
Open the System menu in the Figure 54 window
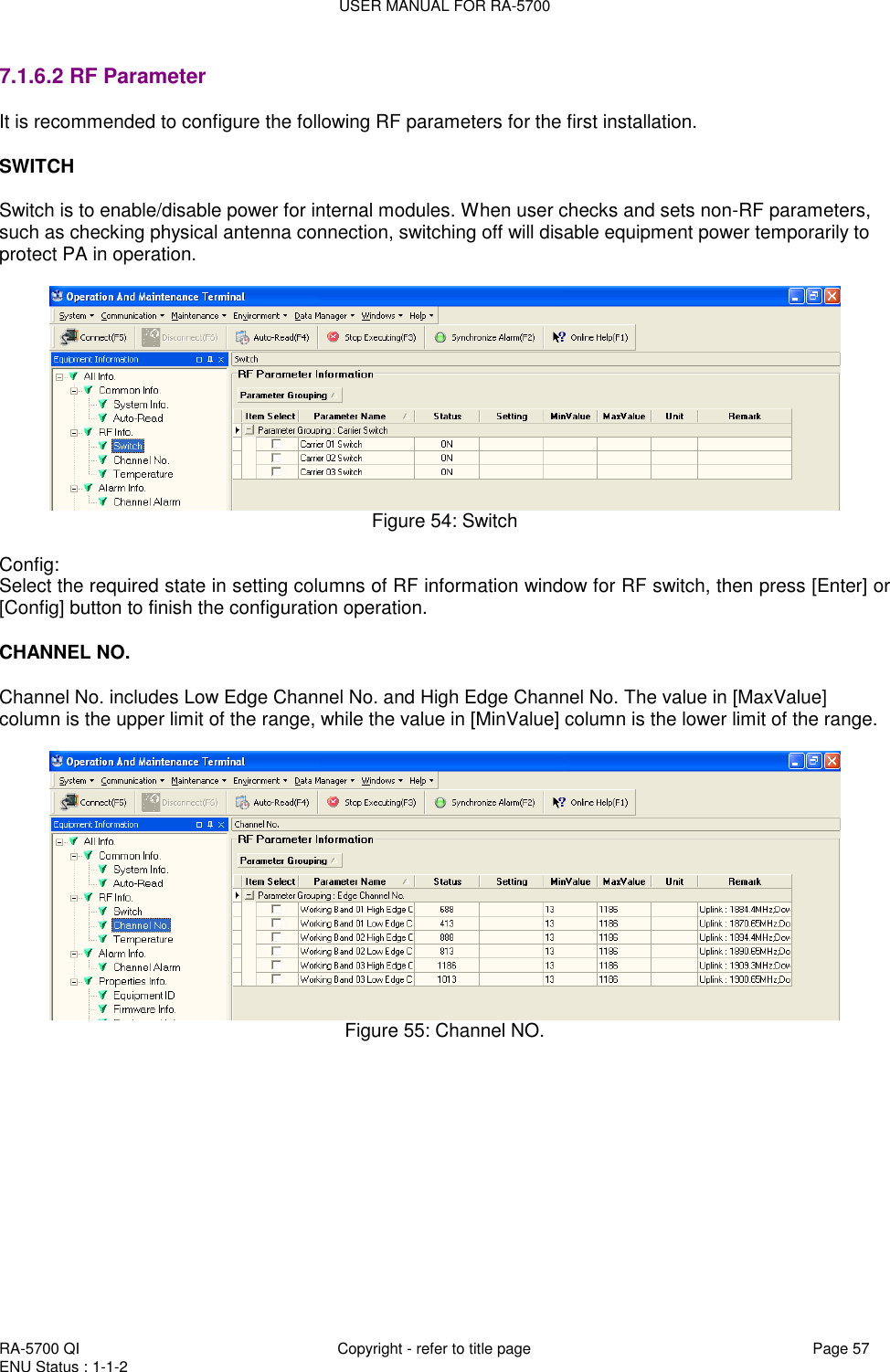click(x=76, y=315)
